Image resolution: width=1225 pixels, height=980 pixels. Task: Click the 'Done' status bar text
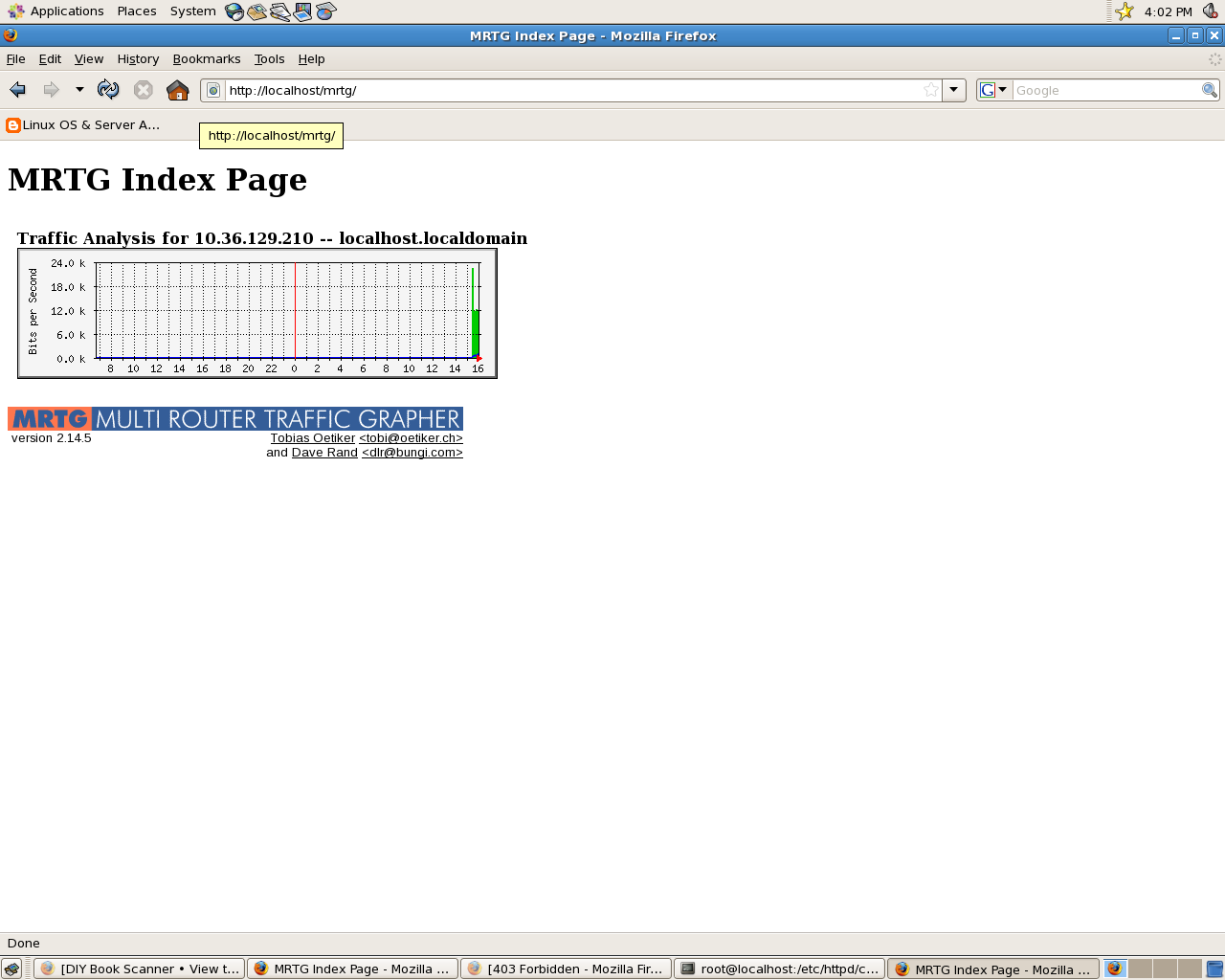click(24, 943)
